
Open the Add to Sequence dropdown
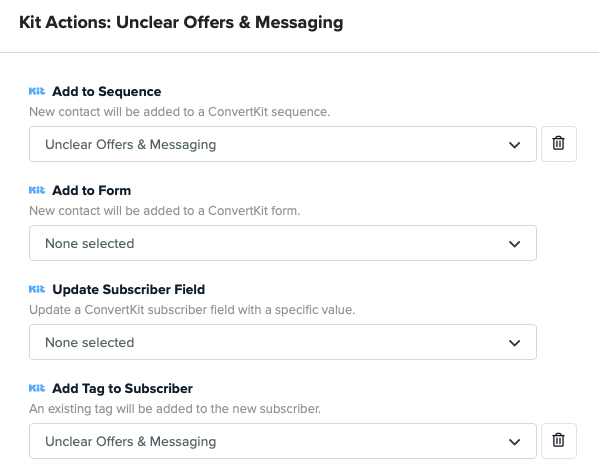283,144
